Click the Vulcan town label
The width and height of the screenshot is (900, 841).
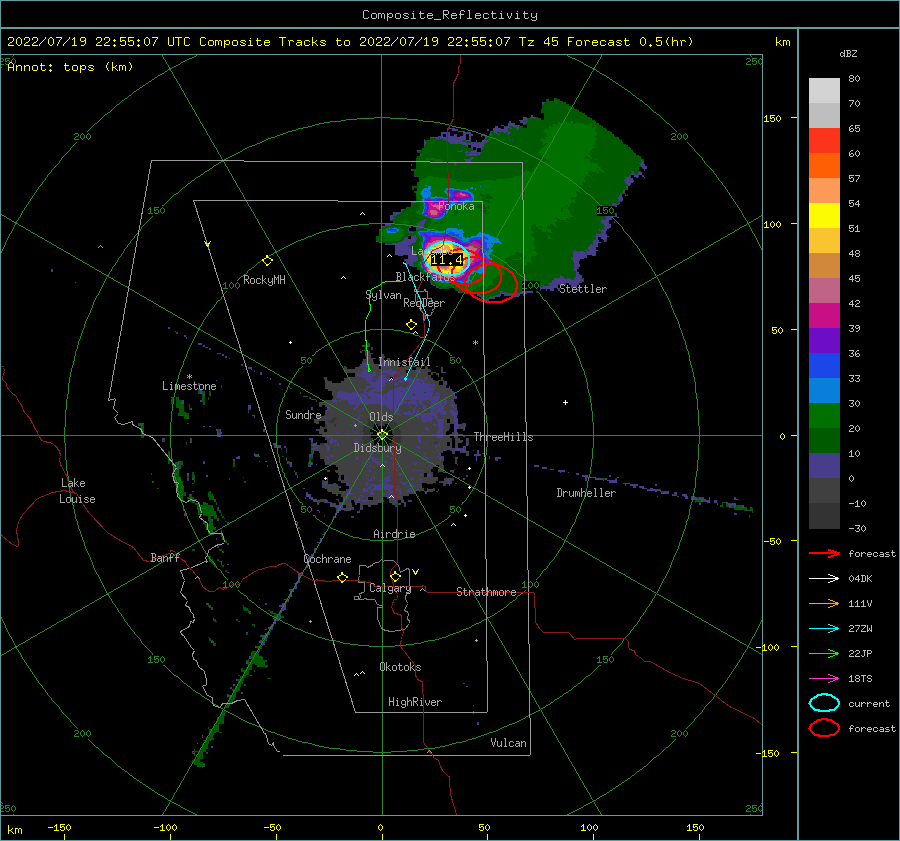tap(508, 743)
